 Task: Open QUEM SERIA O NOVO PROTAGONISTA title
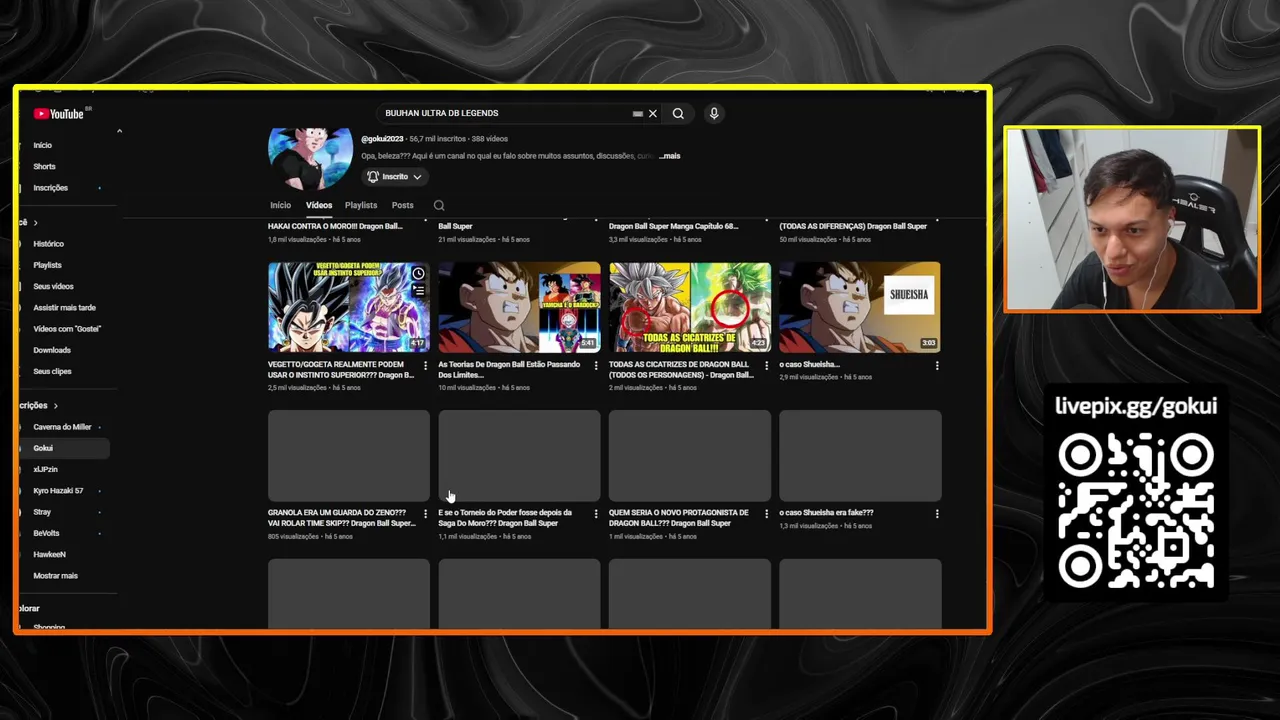tap(679, 518)
